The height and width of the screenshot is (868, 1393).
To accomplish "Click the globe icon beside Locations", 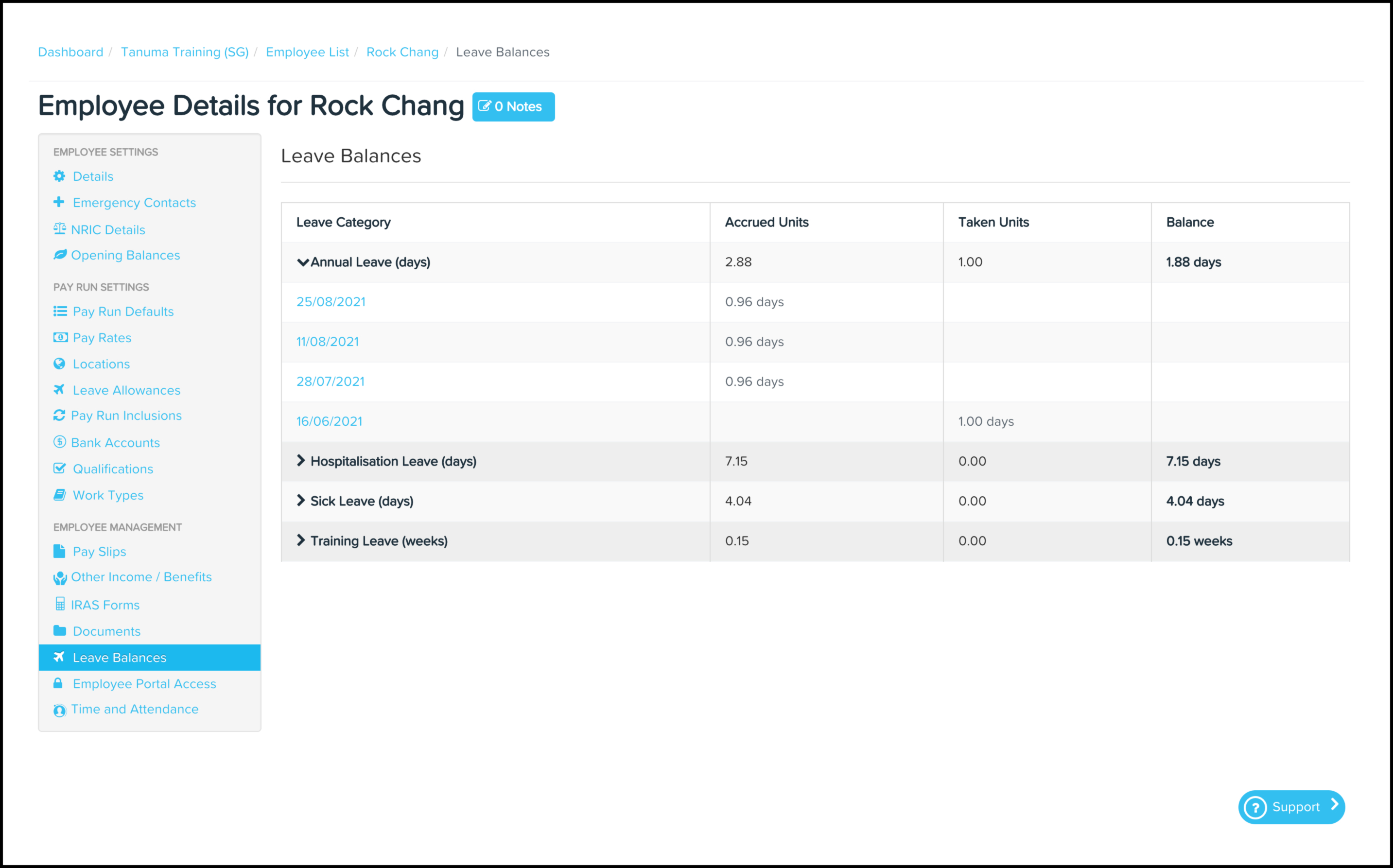I will 59,364.
